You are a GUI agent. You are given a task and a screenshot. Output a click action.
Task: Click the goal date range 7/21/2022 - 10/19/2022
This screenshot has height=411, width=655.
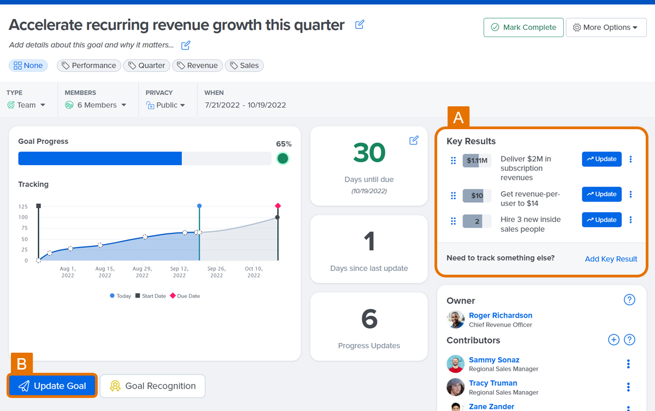pos(245,105)
